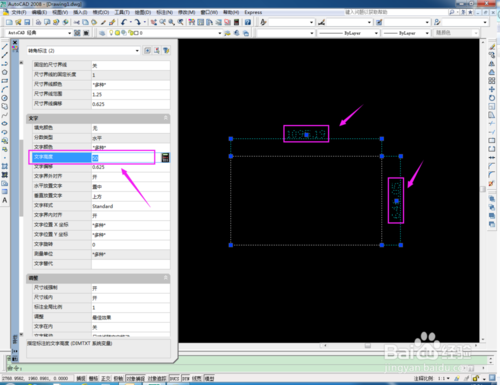Screen dimensions: 500x385
Task: Toggle Object Snap Tracking (对象追踪) in status bar
Action: pyautogui.click(x=157, y=378)
